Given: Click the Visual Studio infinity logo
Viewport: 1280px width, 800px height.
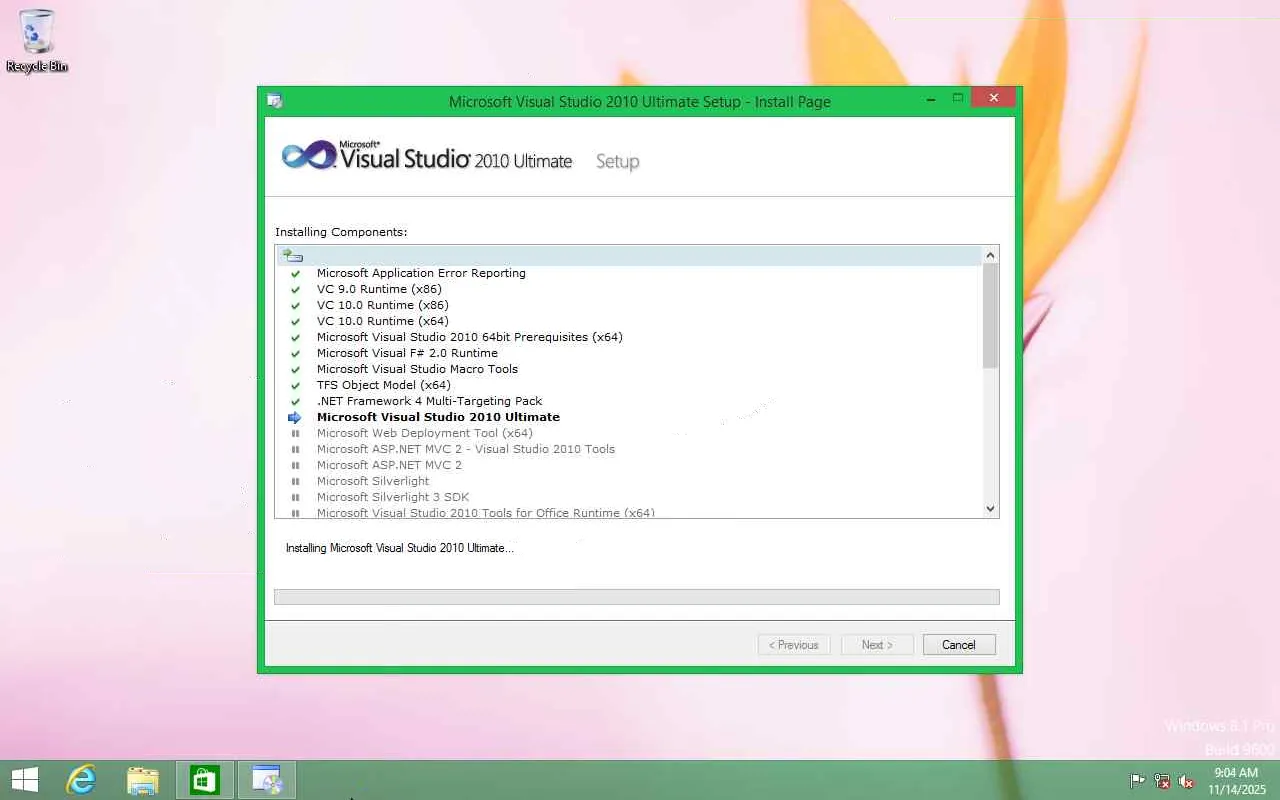Looking at the screenshot, I should pyautogui.click(x=308, y=156).
